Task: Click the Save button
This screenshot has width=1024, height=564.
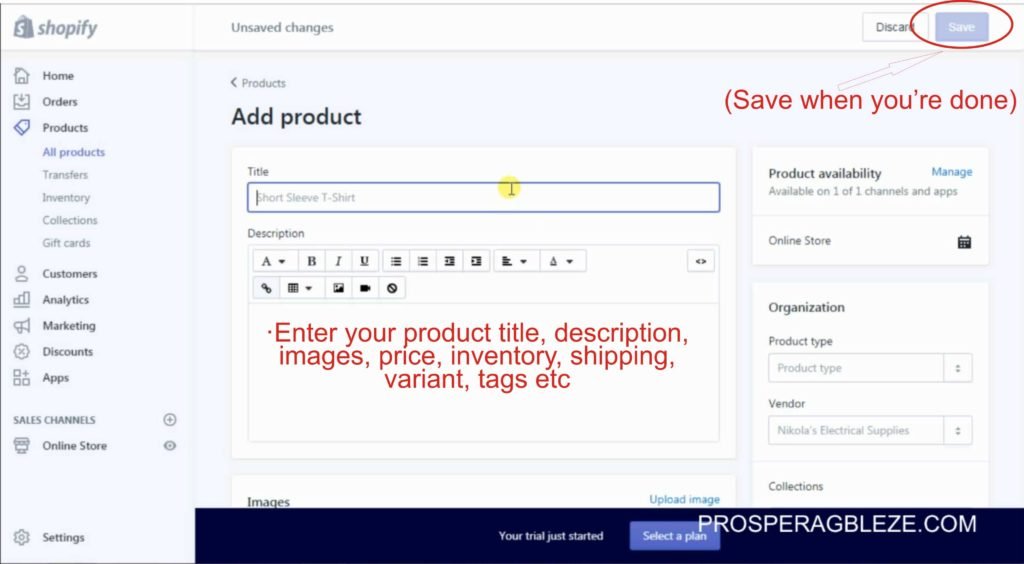Action: coord(961,27)
